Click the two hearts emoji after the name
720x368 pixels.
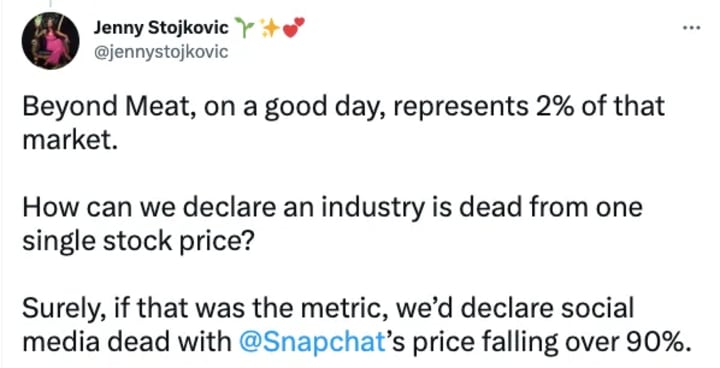(x=293, y=27)
